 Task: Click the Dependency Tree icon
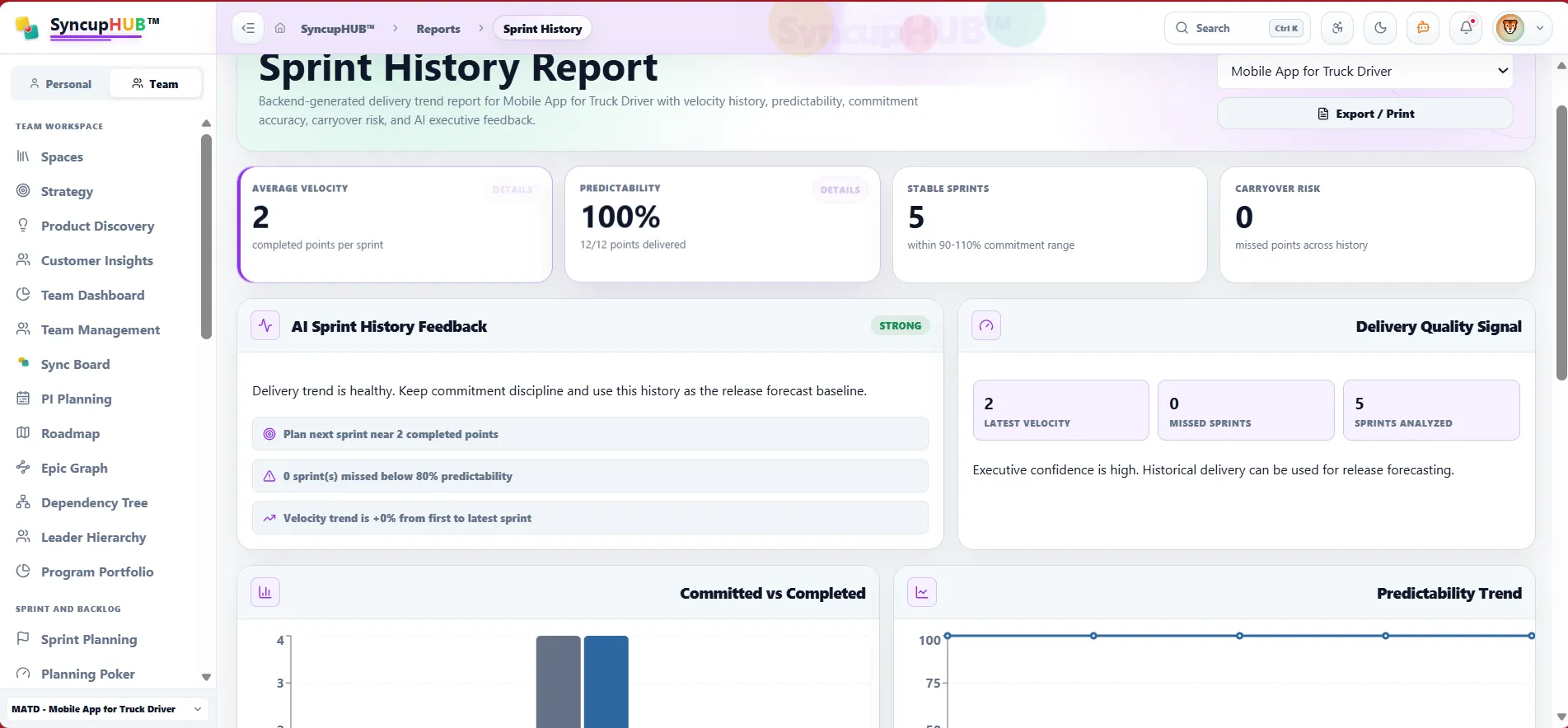[23, 502]
